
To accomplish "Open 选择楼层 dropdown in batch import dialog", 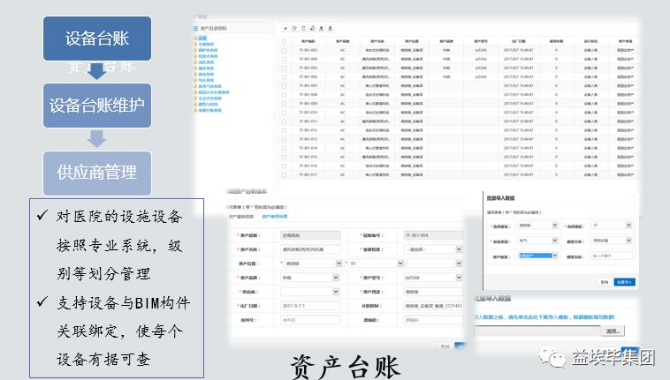I will (x=611, y=225).
